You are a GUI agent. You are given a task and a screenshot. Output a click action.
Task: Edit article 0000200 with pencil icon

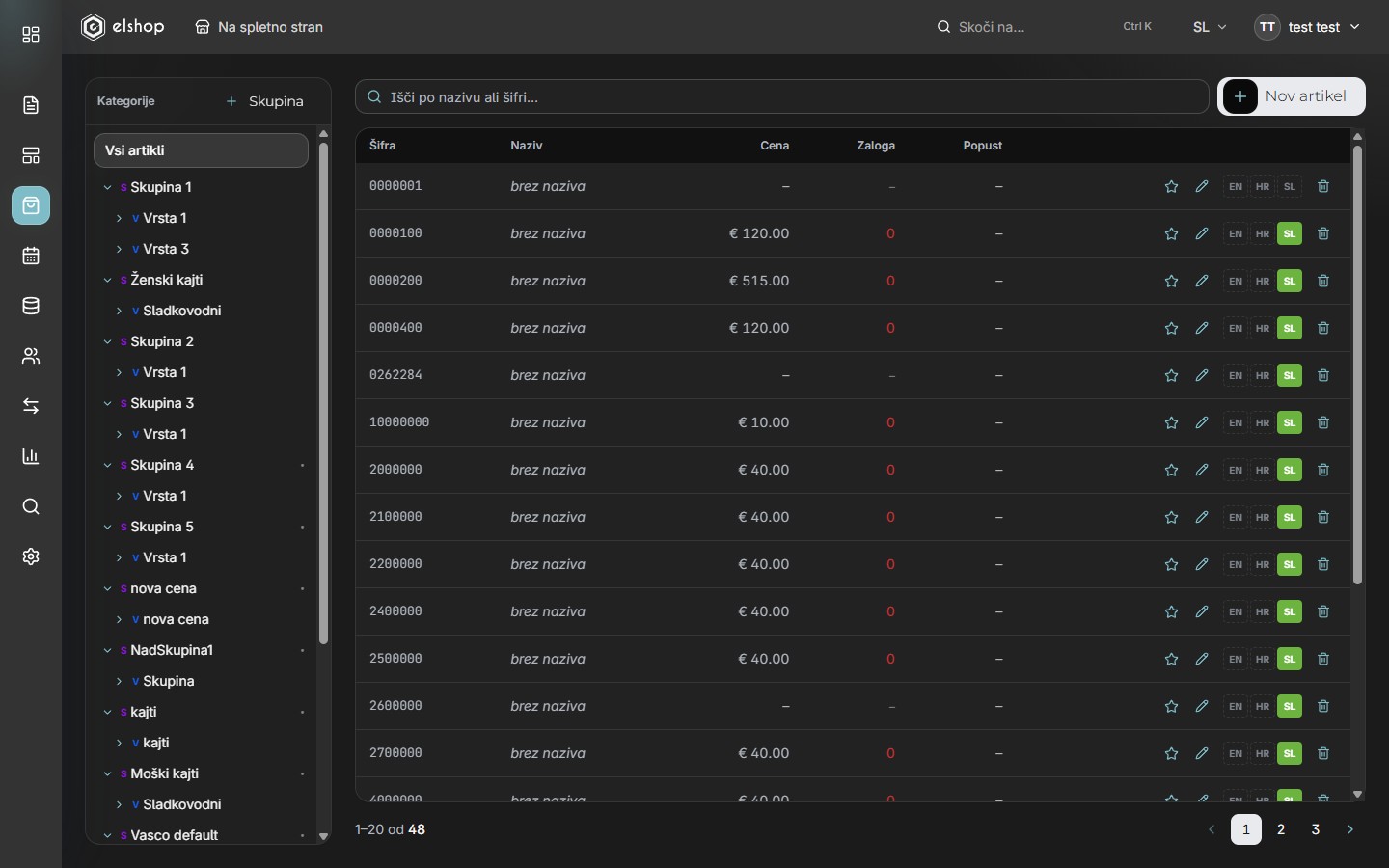point(1202,281)
